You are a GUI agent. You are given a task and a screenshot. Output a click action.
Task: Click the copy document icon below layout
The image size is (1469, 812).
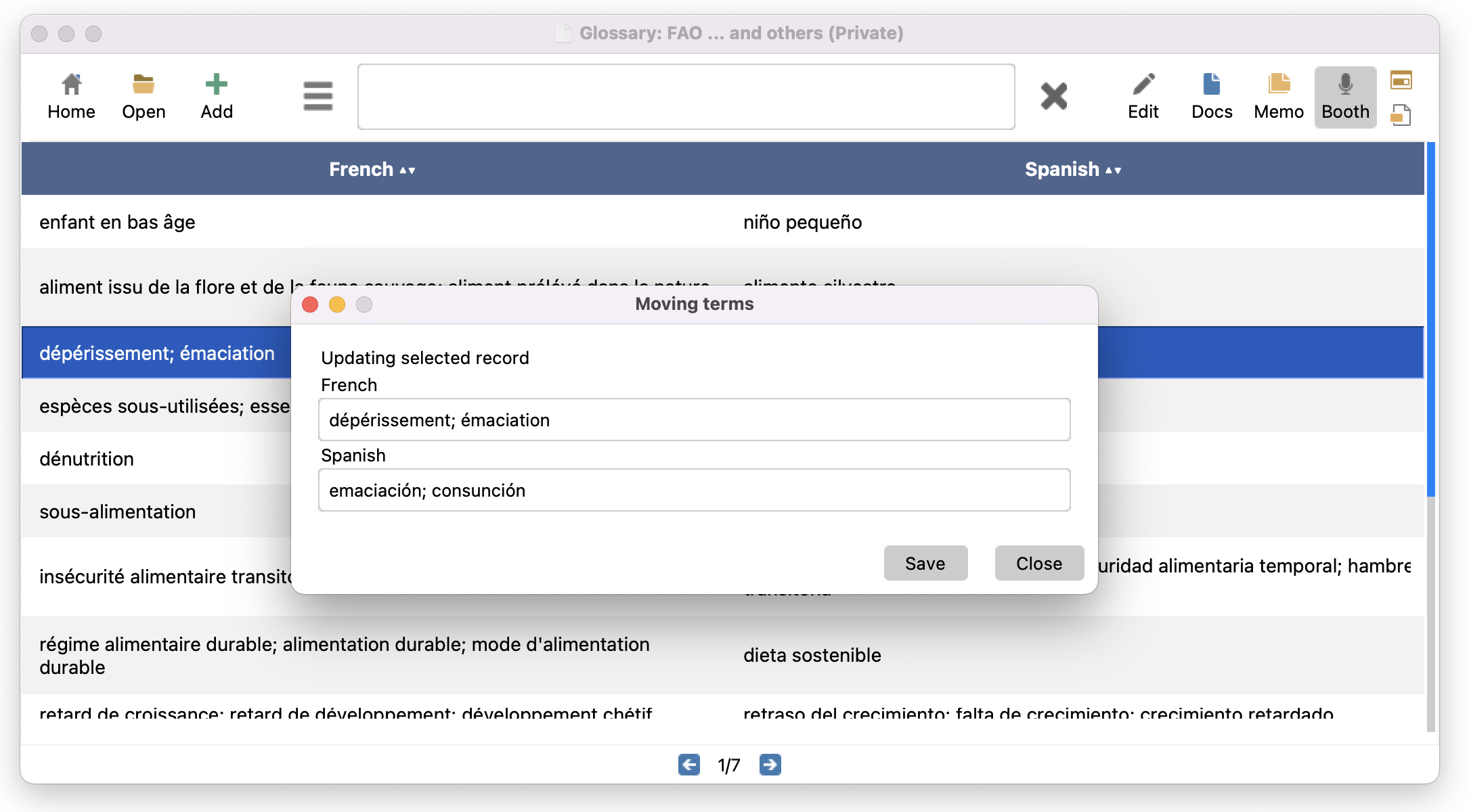(x=1401, y=115)
